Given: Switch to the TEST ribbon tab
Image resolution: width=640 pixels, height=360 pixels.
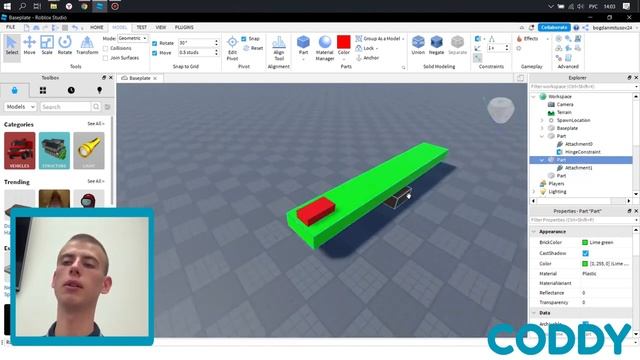Looking at the screenshot, I should click(x=142, y=27).
